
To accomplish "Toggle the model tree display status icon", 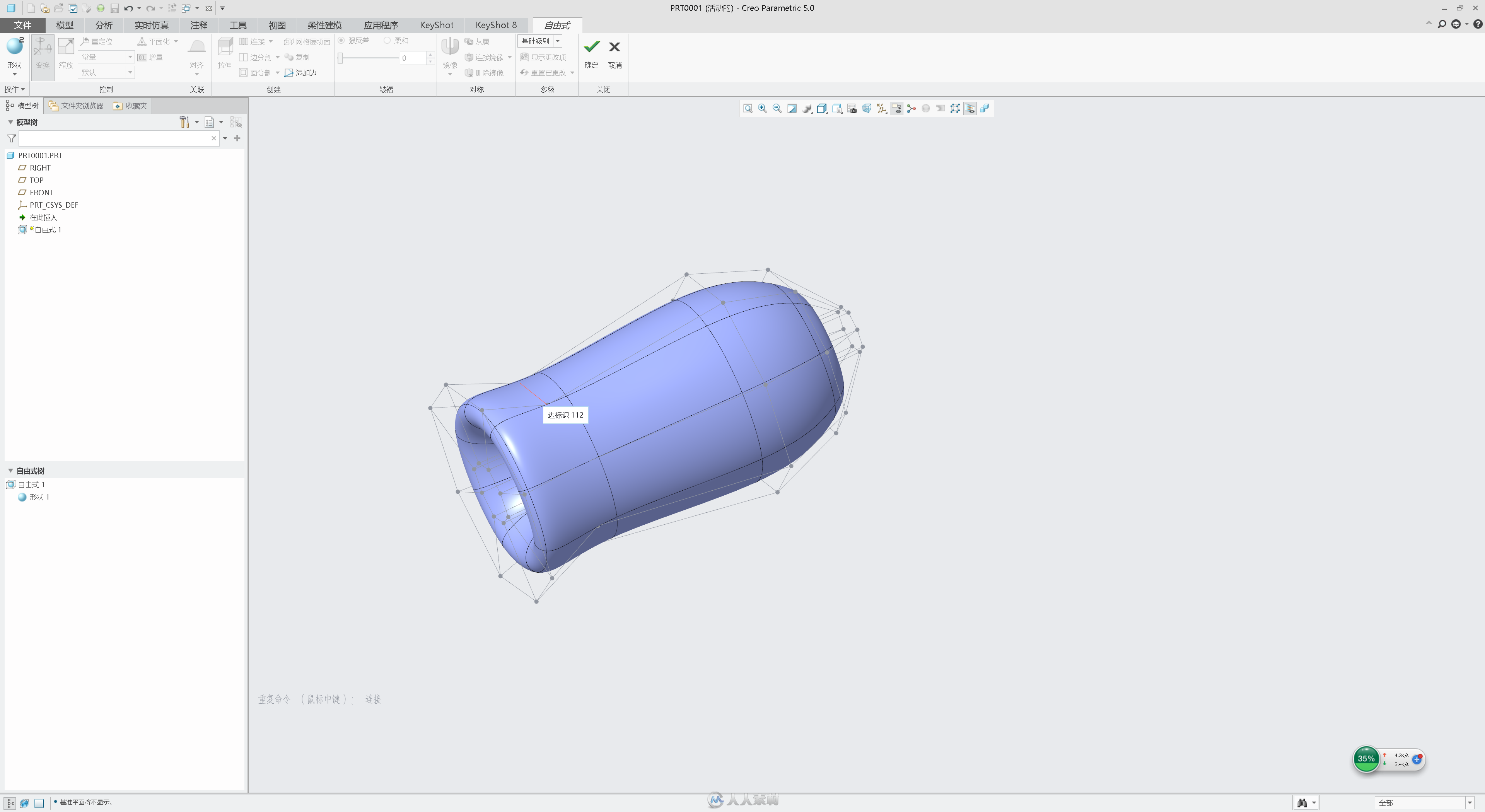I will point(10,803).
